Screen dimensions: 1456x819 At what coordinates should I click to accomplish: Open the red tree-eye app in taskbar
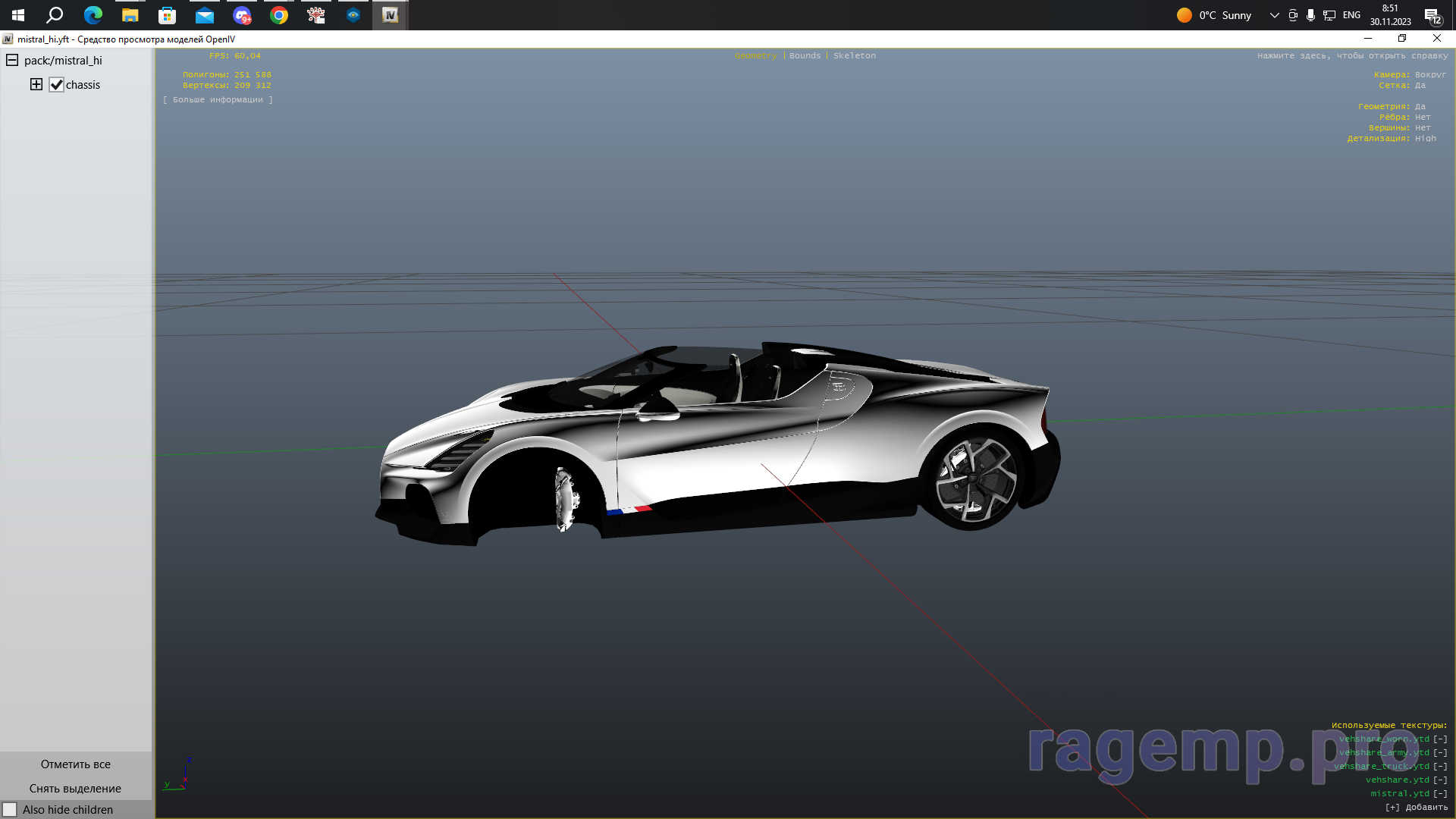316,15
